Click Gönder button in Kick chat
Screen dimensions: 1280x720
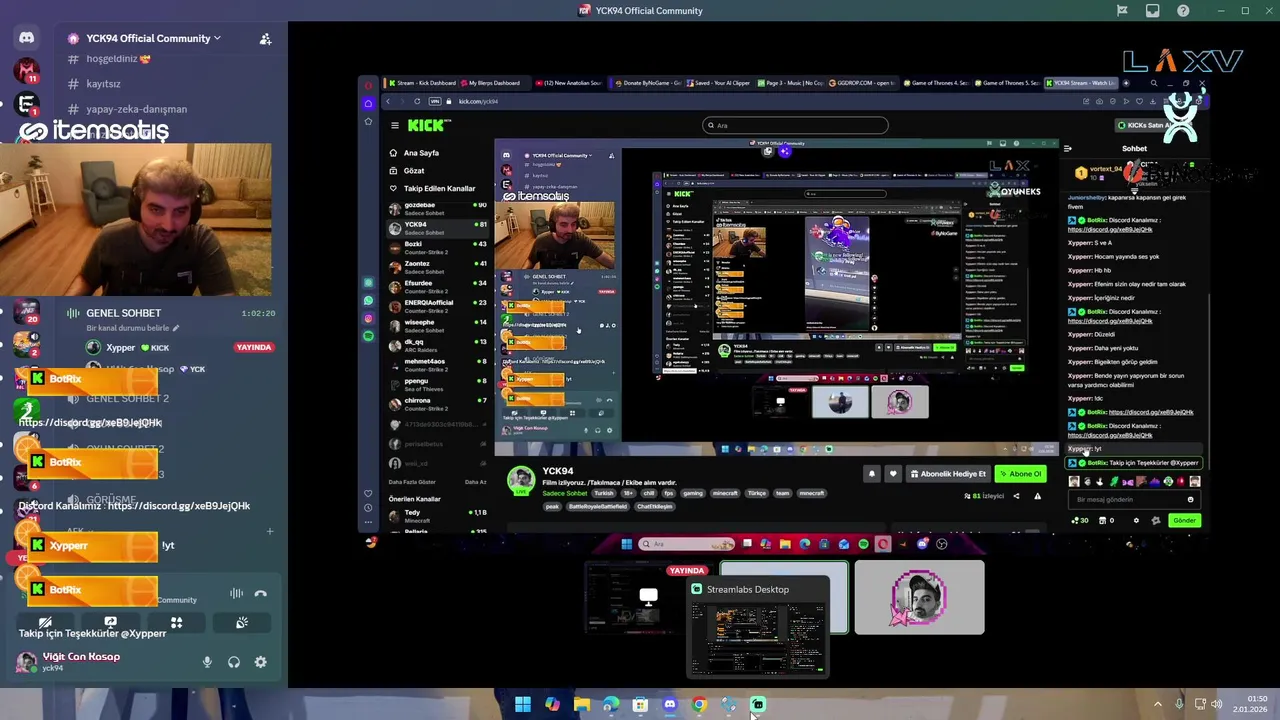(x=1184, y=520)
